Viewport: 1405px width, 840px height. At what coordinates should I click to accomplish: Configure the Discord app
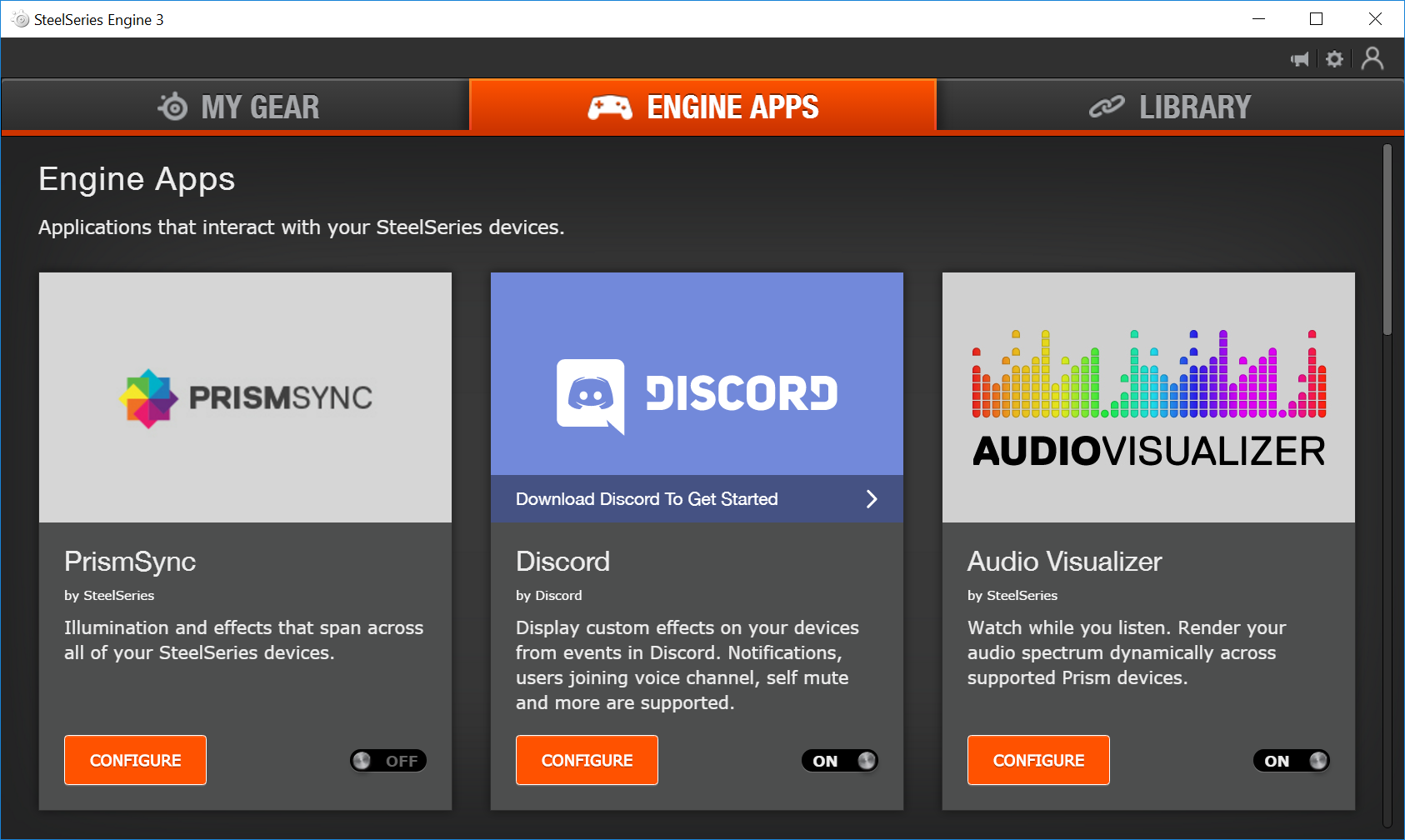587,760
